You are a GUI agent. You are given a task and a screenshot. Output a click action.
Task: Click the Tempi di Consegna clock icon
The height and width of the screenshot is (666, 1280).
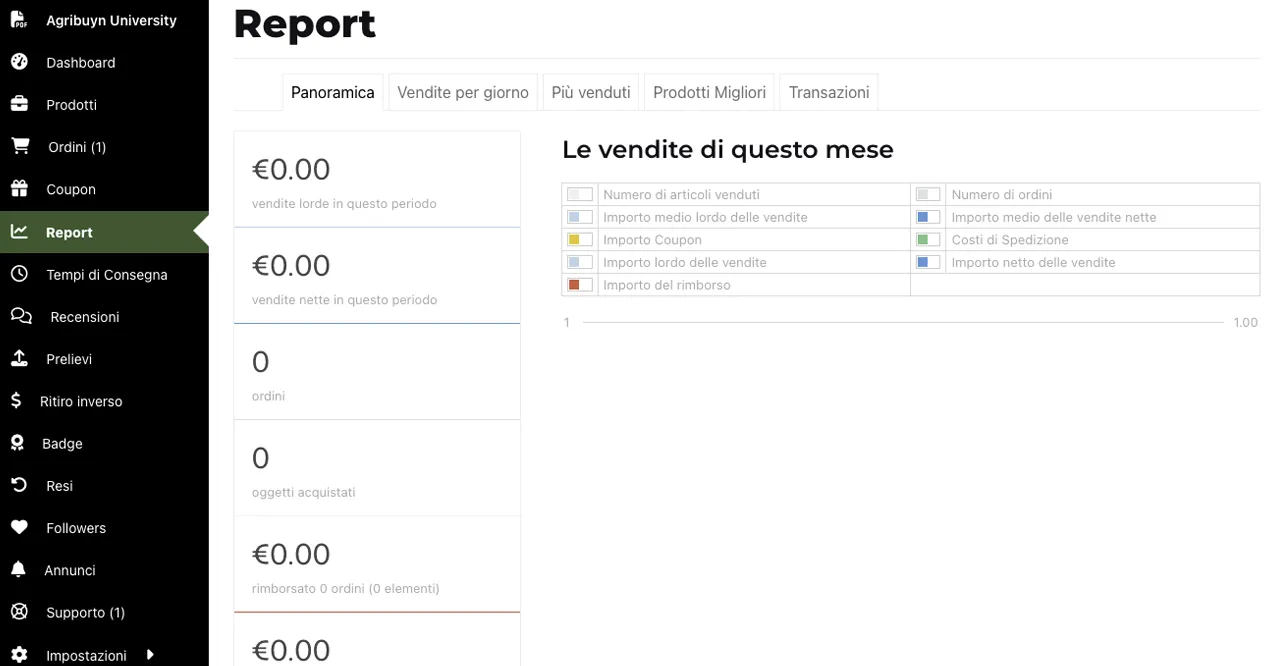pos(19,273)
